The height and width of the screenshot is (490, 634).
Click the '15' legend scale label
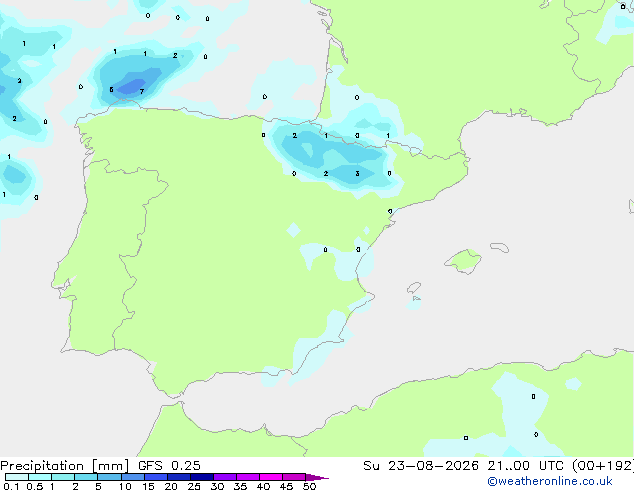[148, 486]
